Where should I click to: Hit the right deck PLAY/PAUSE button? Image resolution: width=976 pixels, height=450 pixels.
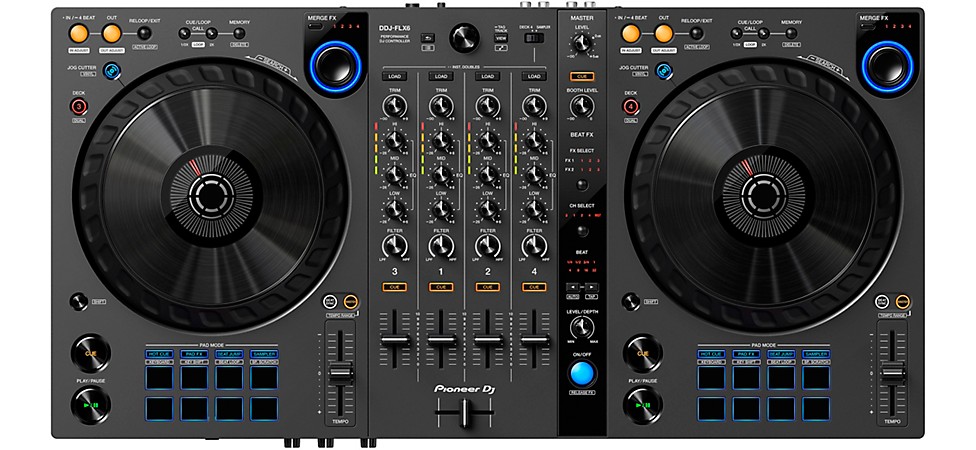[x=642, y=405]
